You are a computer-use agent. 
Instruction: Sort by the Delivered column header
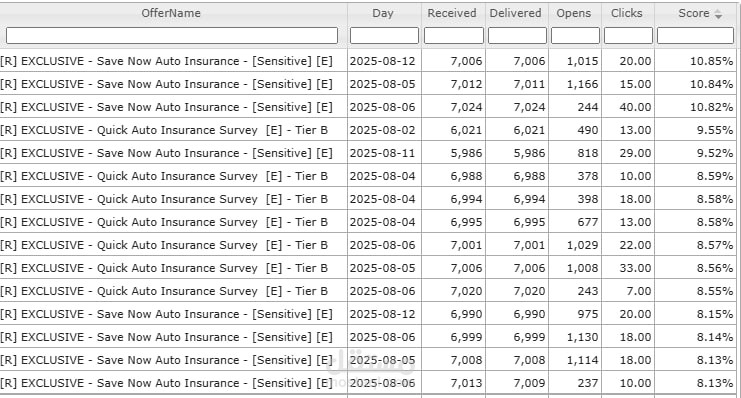[516, 13]
